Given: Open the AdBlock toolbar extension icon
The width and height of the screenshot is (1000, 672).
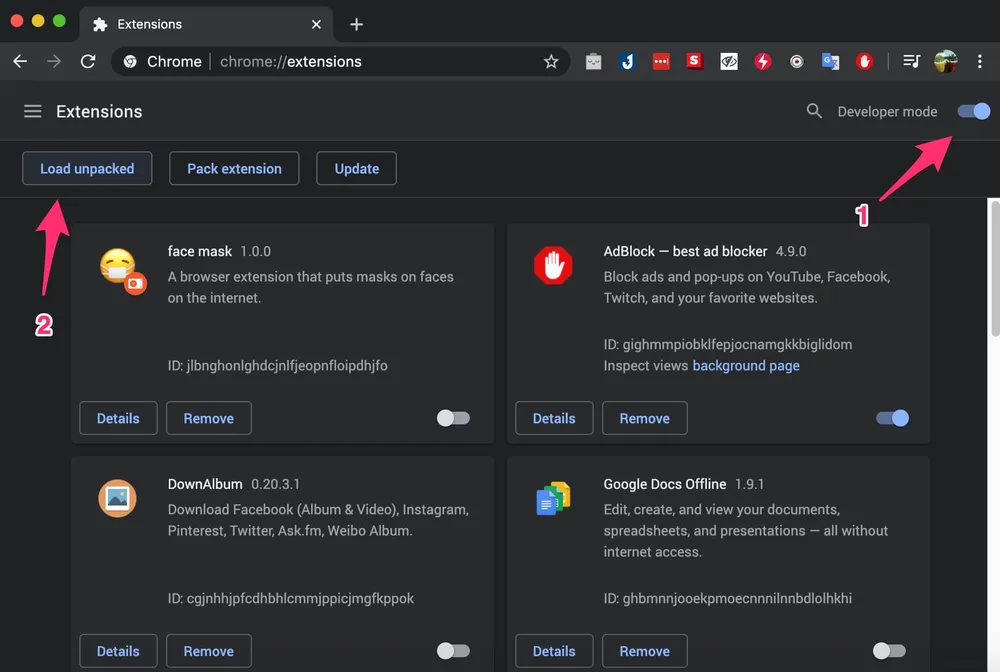Looking at the screenshot, I should click(864, 62).
